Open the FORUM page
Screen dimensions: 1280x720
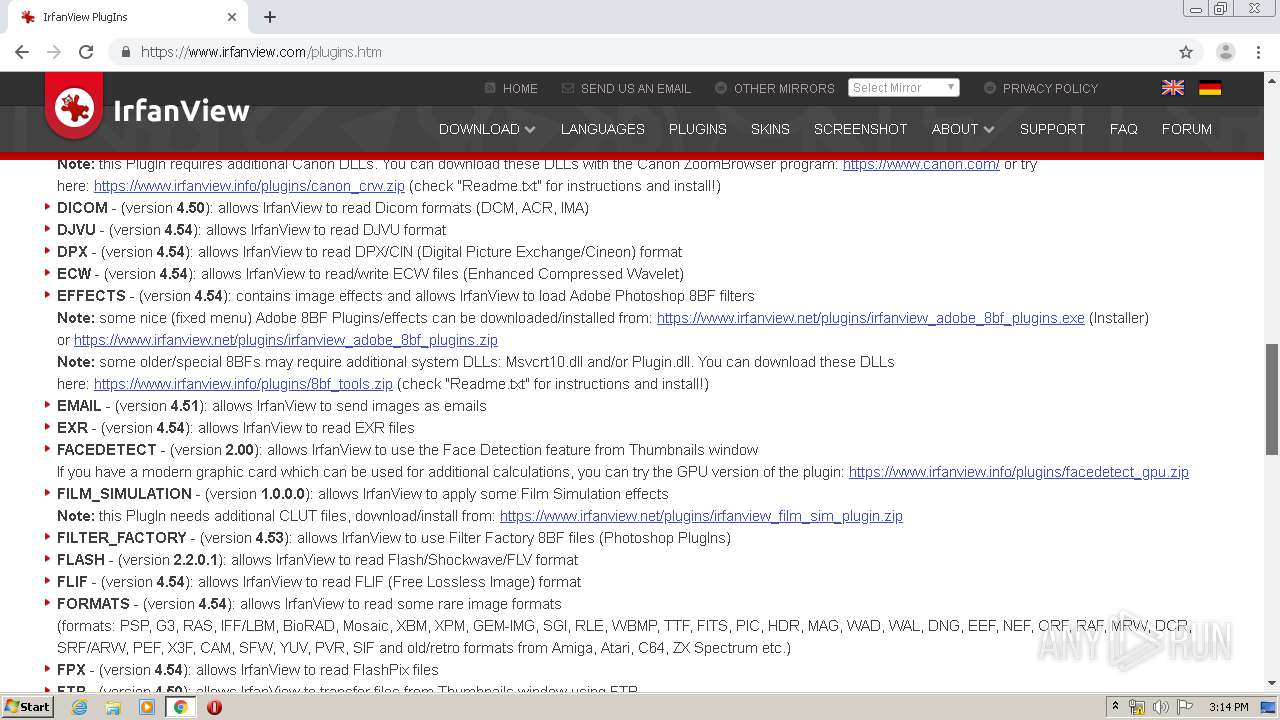[x=1186, y=129]
